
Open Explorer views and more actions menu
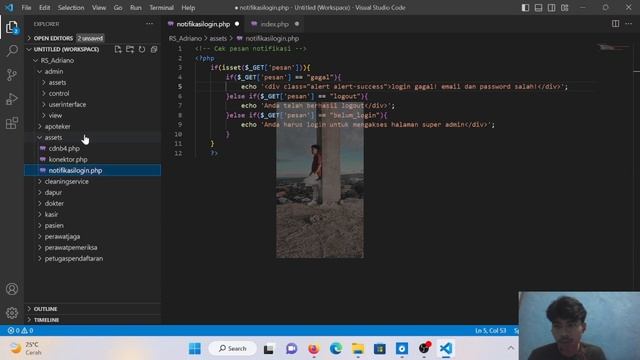[150, 24]
